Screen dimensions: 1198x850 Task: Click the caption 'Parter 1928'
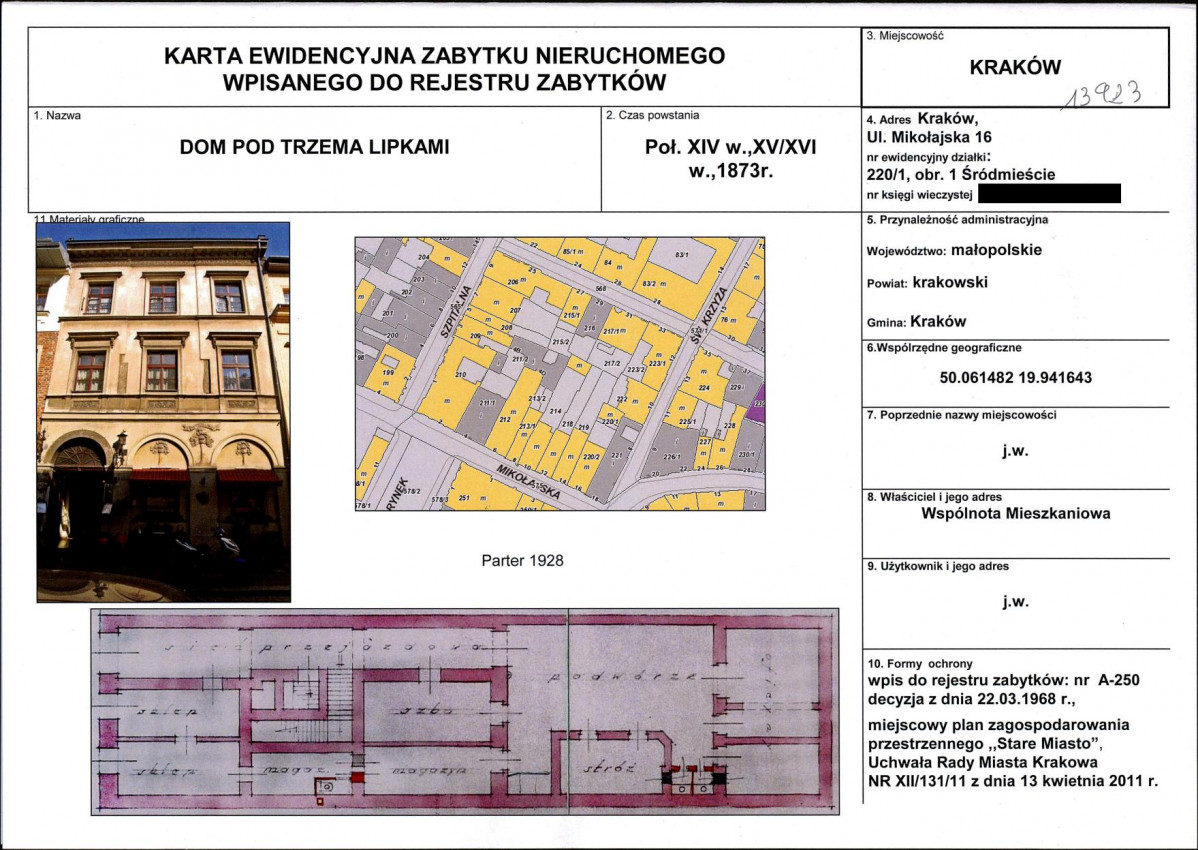point(523,561)
